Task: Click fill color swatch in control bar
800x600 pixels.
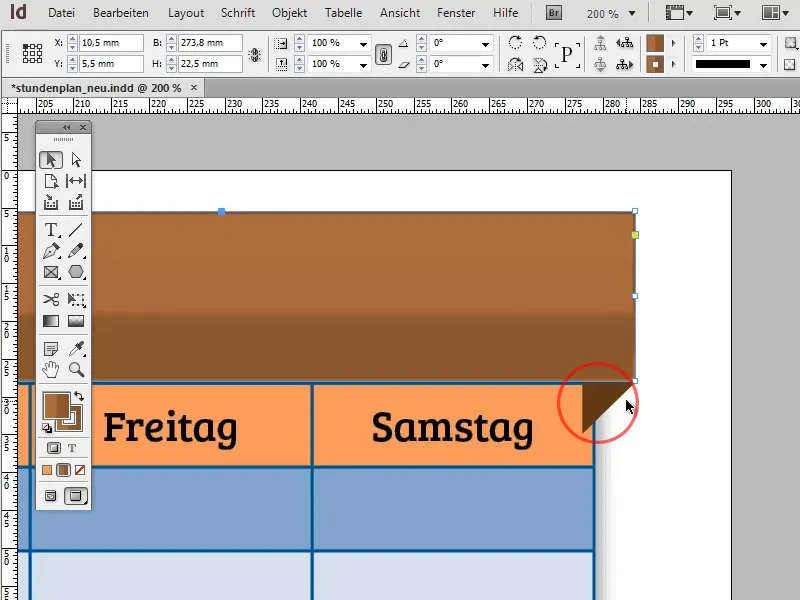Action: (655, 43)
